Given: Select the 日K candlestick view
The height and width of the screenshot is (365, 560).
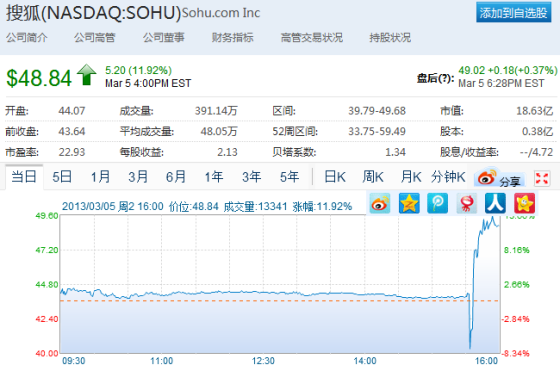Looking at the screenshot, I should click(335, 177).
